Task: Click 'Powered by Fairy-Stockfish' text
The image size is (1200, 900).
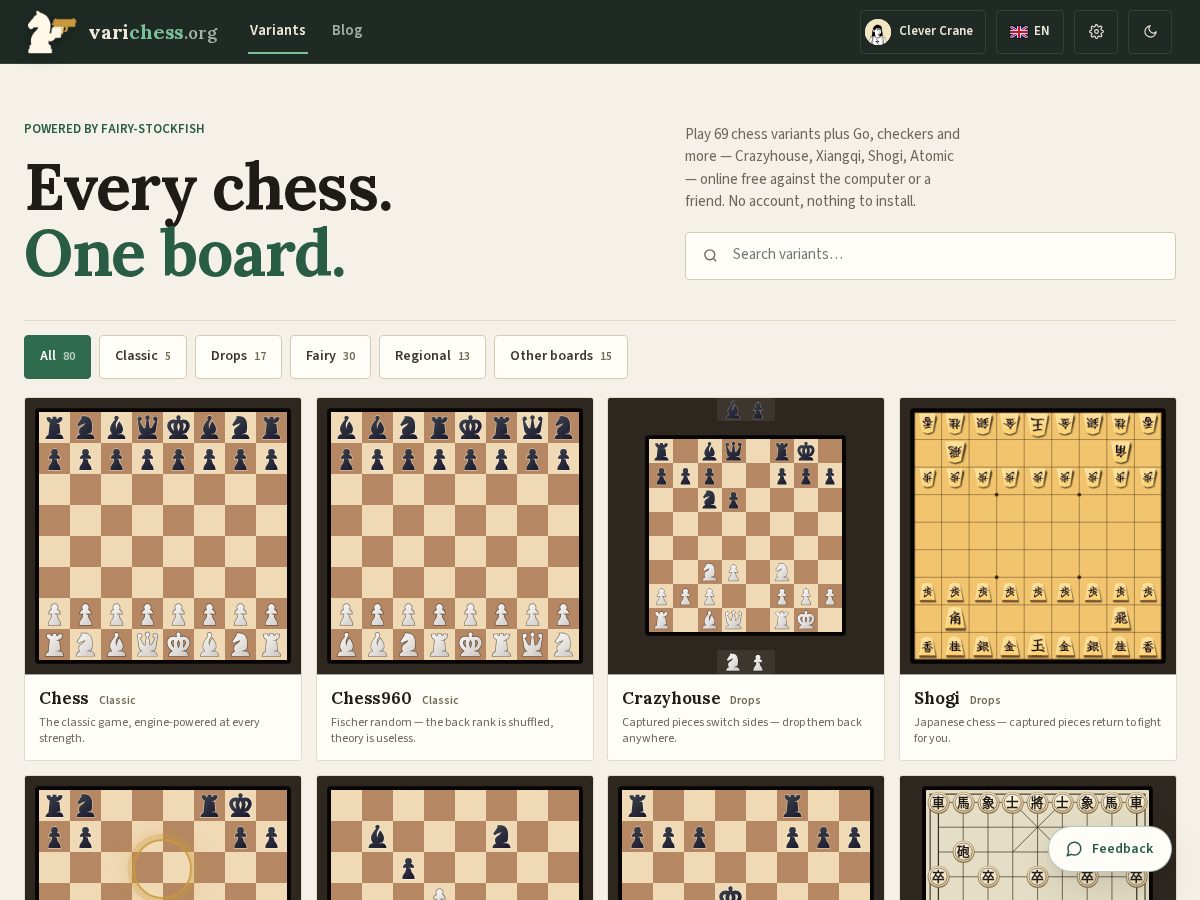Action: [114, 129]
